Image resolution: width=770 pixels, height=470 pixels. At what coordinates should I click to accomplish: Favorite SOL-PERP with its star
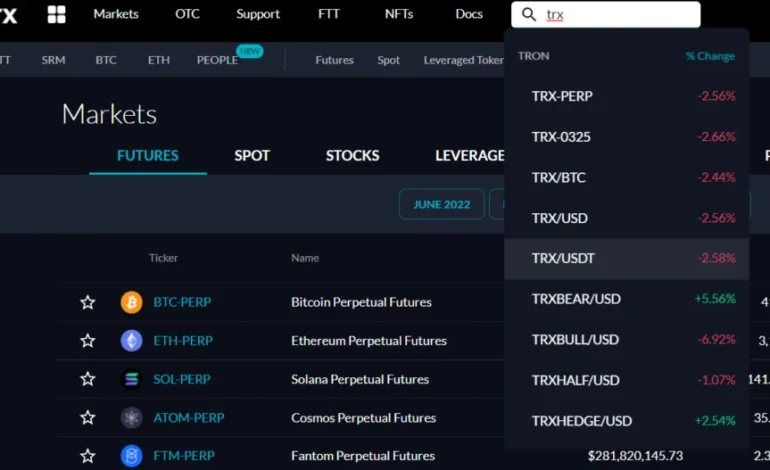point(87,379)
